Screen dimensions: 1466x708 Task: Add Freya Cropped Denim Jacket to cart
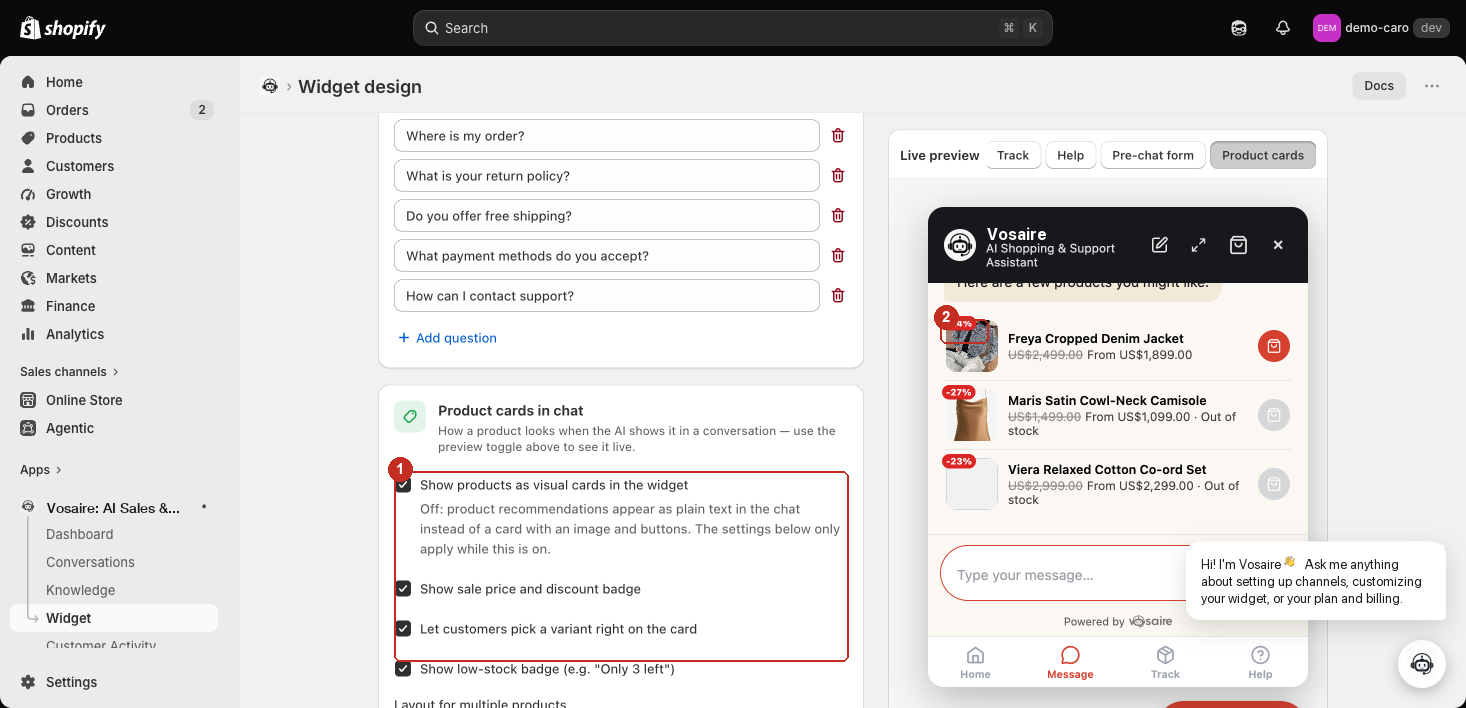pyautogui.click(x=1274, y=346)
